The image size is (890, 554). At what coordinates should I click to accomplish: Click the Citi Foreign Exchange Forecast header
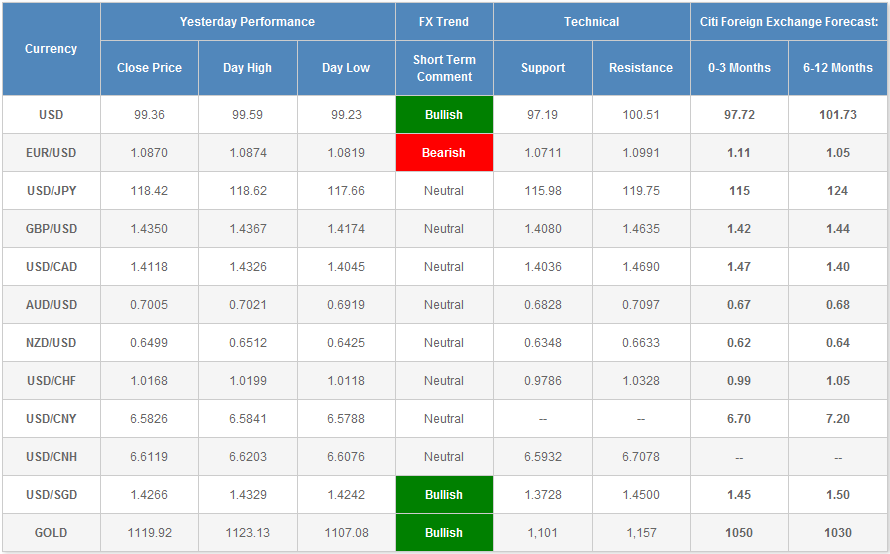788,22
